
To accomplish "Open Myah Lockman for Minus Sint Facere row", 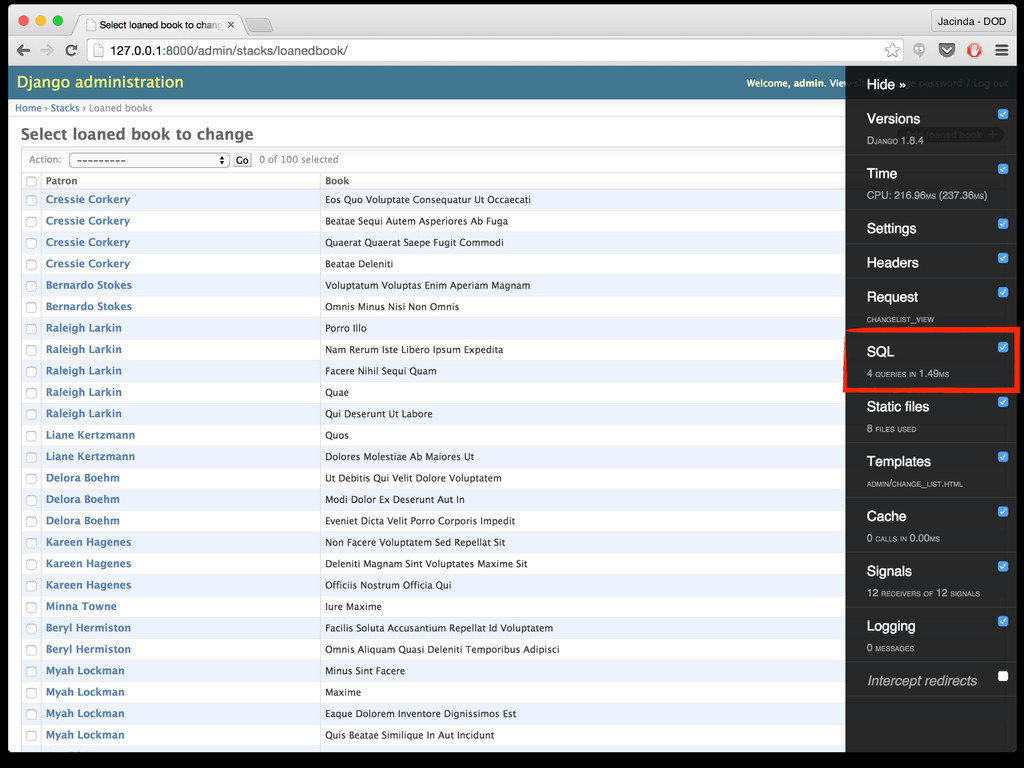I will tap(85, 671).
